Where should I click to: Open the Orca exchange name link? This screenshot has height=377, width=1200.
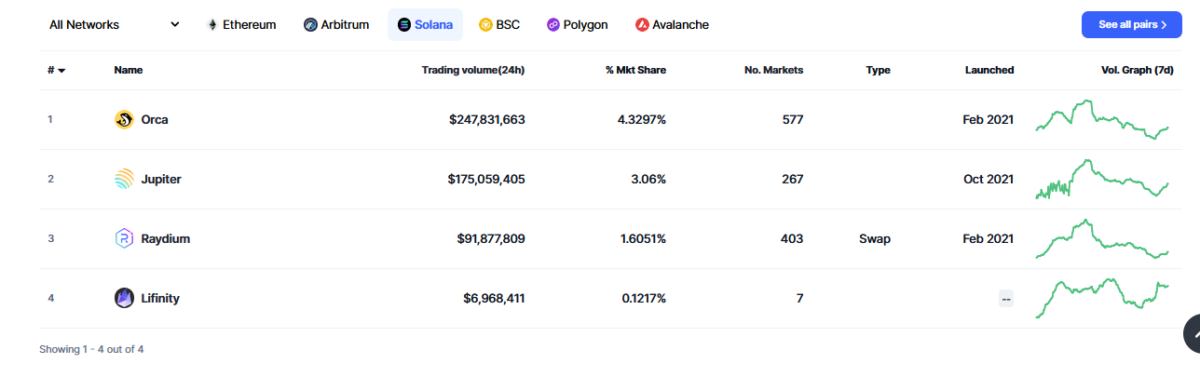coord(154,120)
